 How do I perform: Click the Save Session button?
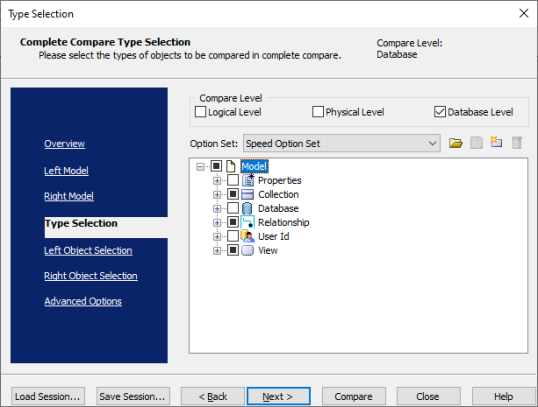coord(133,396)
